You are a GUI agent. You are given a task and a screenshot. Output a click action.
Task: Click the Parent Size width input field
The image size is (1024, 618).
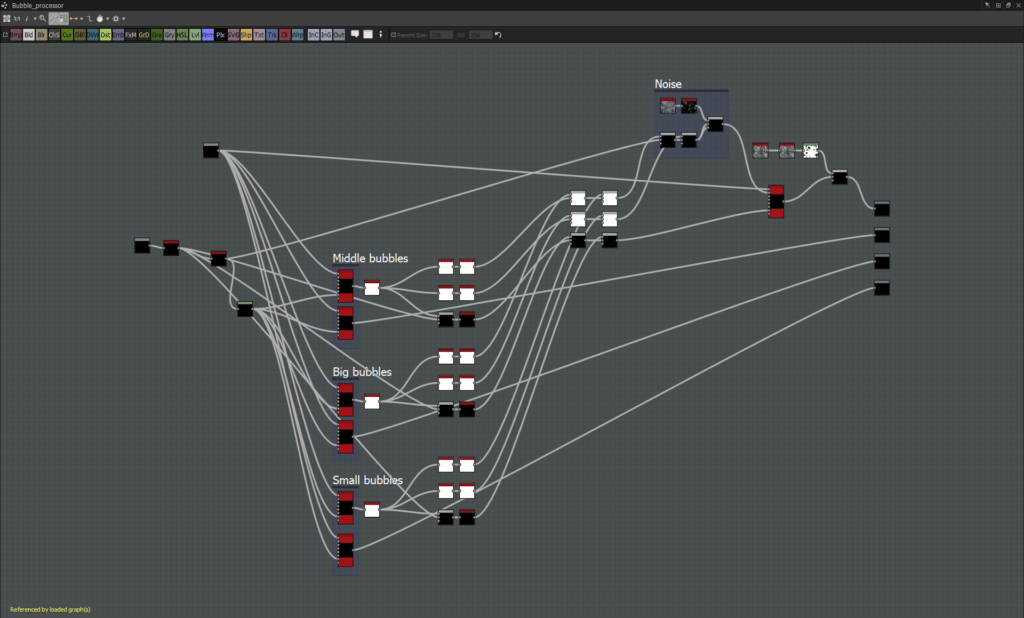click(x=441, y=35)
